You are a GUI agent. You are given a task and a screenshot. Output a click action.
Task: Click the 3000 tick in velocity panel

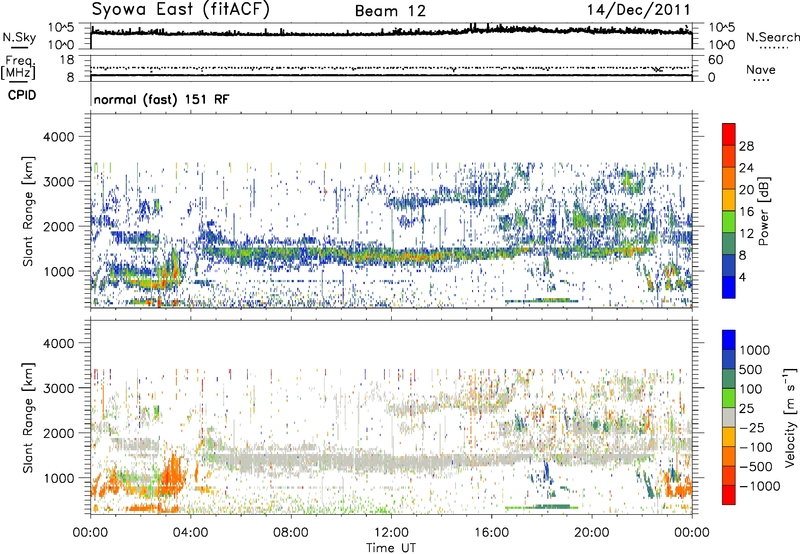[58, 388]
